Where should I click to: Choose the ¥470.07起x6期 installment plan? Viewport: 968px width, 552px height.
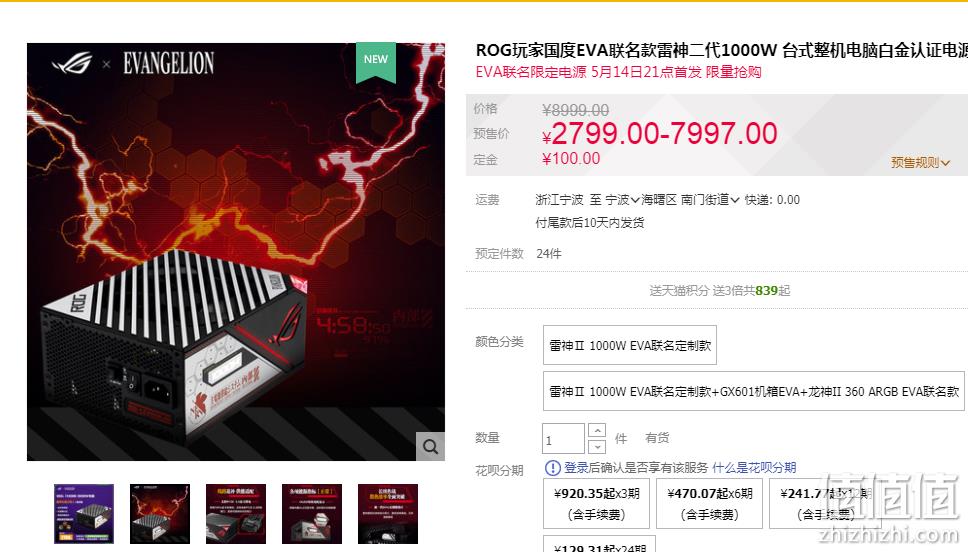[x=709, y=503]
